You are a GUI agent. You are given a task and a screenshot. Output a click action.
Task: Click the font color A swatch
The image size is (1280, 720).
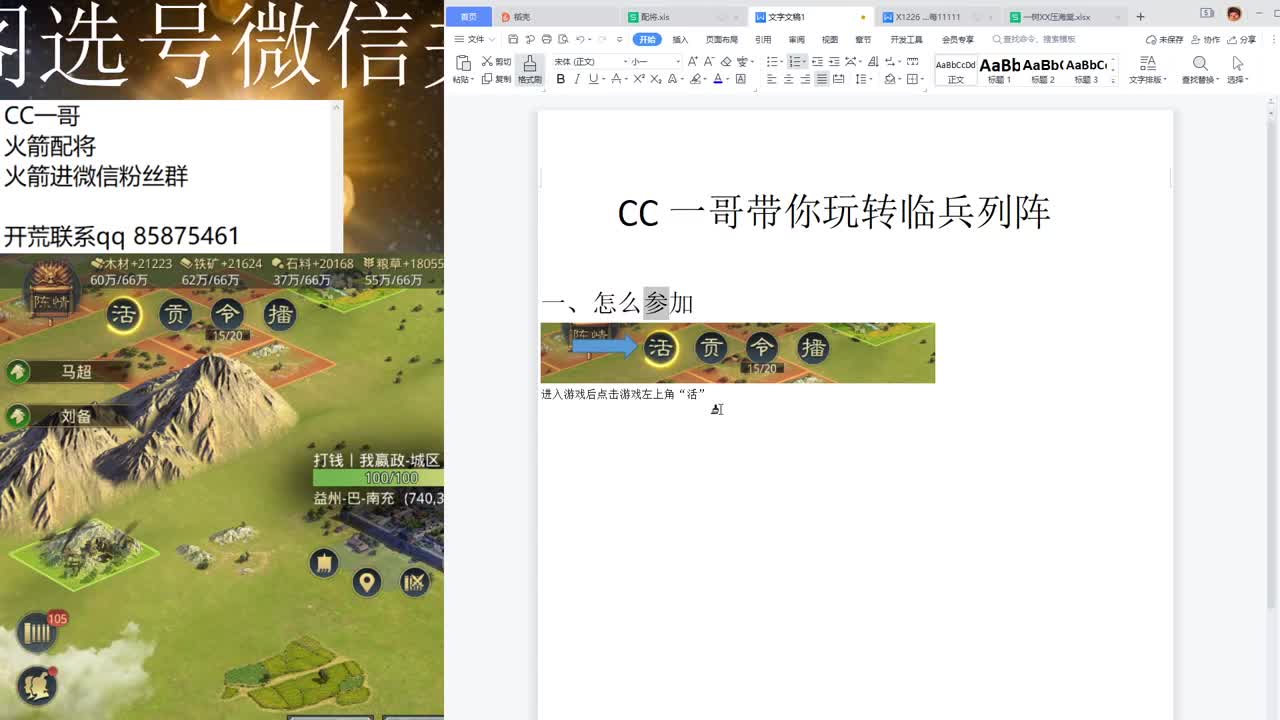point(718,79)
